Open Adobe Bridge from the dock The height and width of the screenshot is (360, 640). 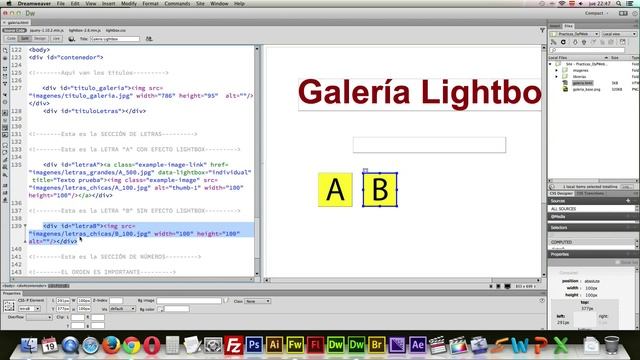[376, 345]
